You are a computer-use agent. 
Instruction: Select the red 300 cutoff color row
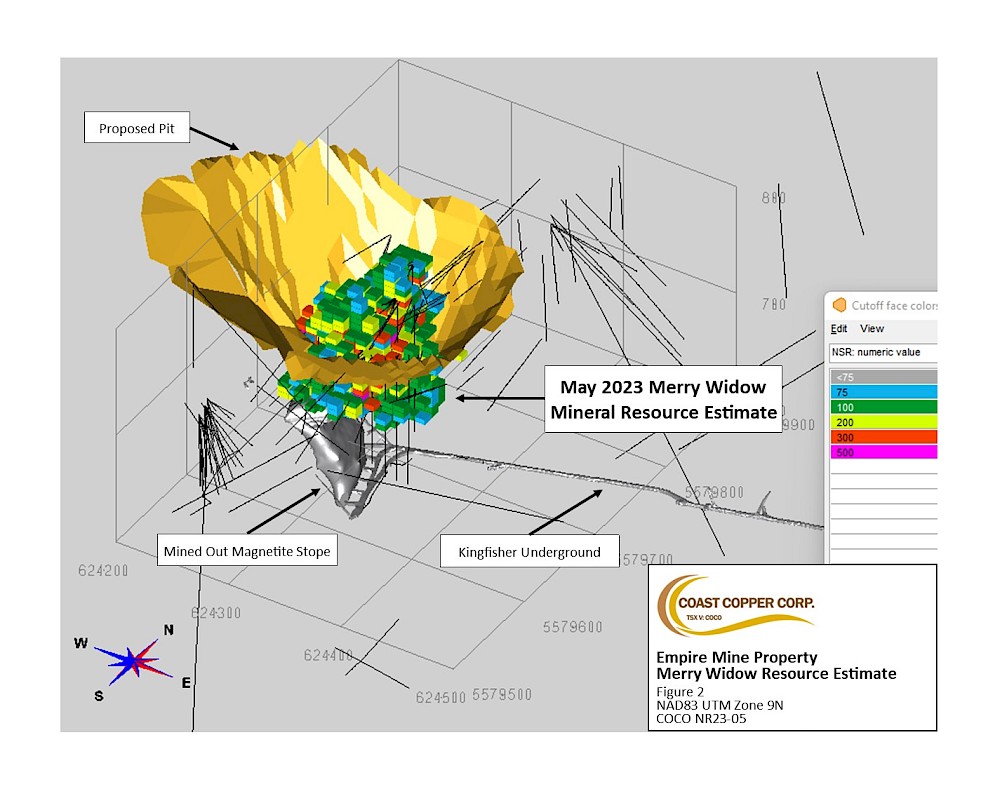click(x=883, y=437)
